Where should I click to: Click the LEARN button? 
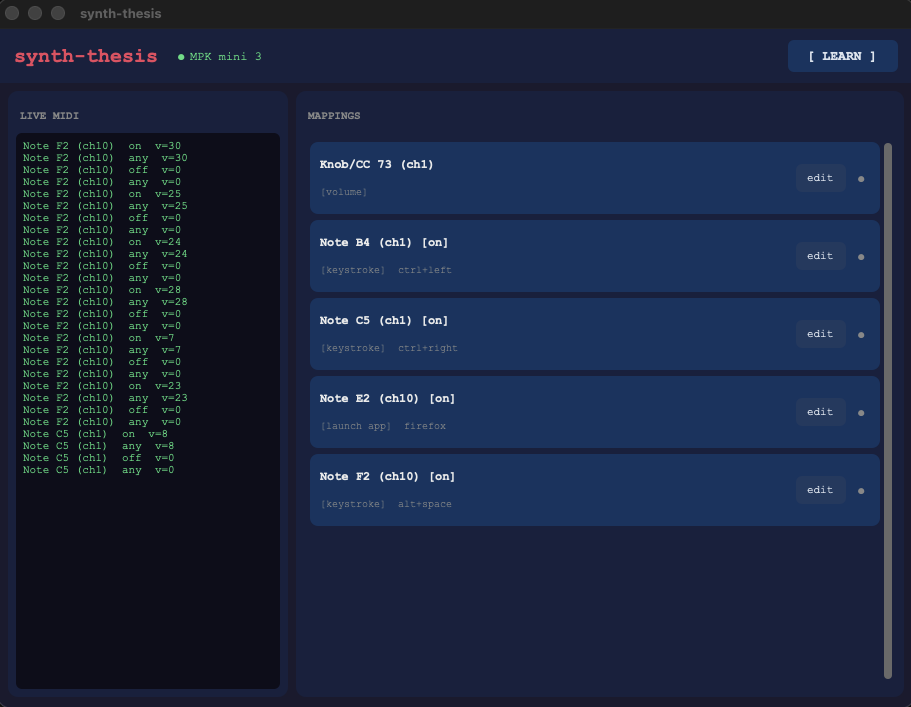click(842, 56)
